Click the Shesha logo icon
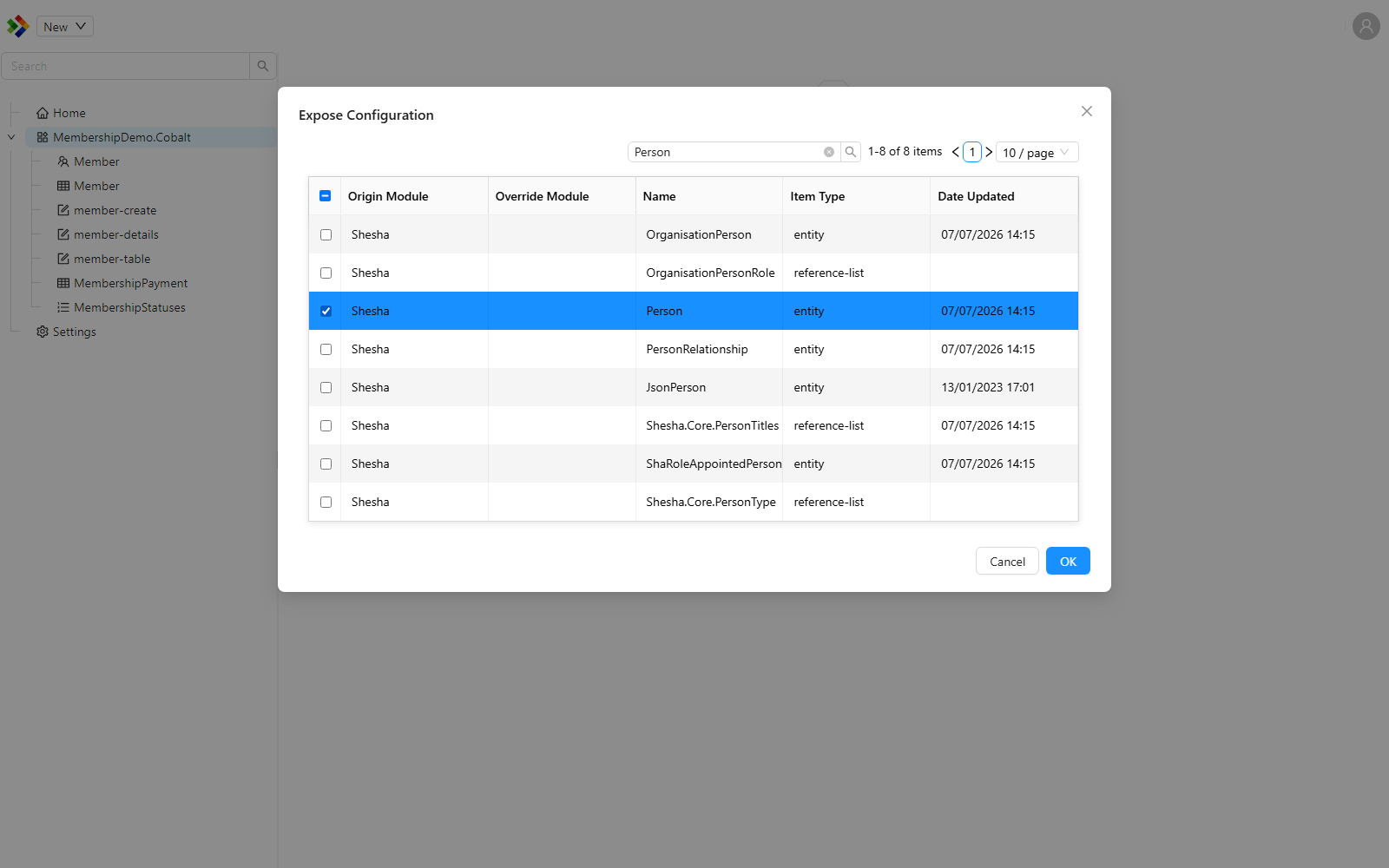Viewport: 1389px width, 868px height. coord(17,26)
